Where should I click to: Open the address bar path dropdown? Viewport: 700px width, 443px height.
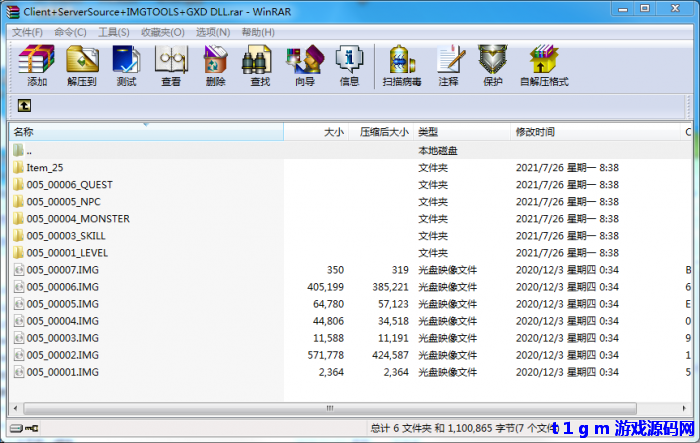684,105
